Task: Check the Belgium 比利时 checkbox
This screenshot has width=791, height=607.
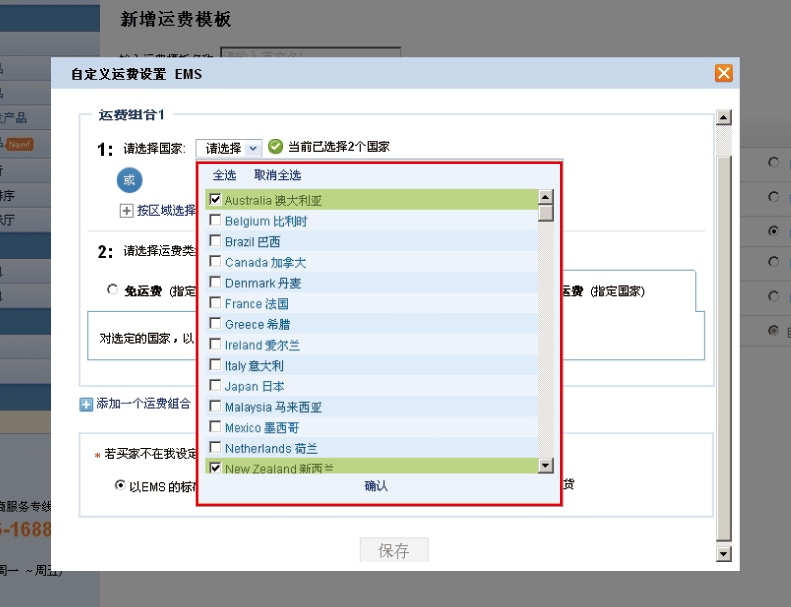Action: coord(215,220)
